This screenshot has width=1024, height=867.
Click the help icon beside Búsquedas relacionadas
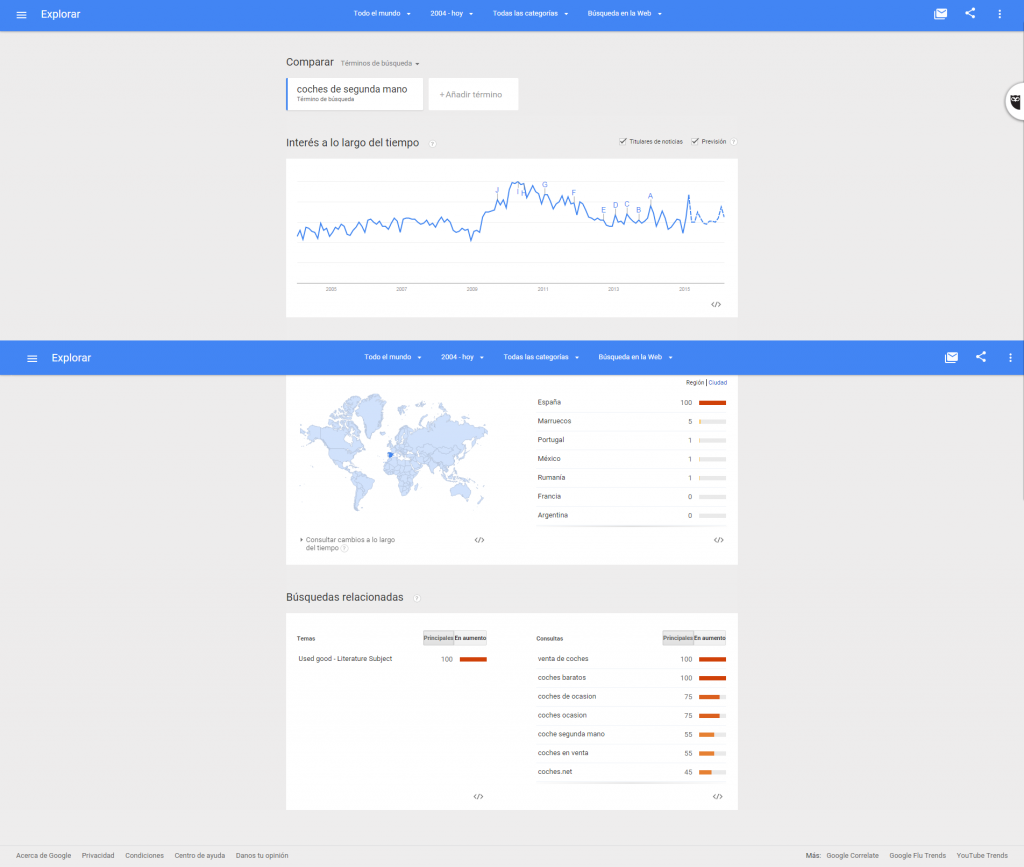[417, 598]
